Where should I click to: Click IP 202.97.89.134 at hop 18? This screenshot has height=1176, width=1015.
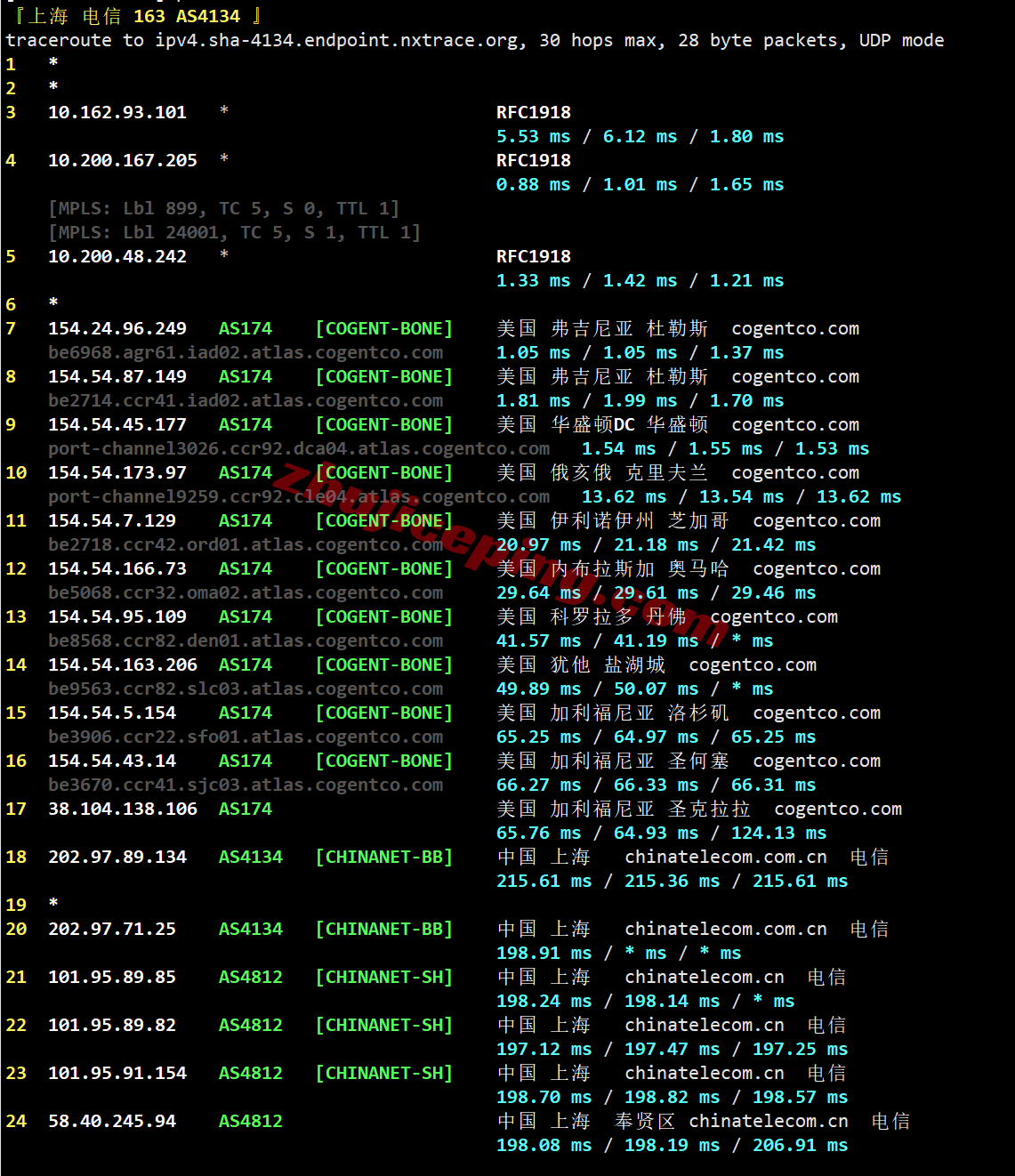pos(117,857)
